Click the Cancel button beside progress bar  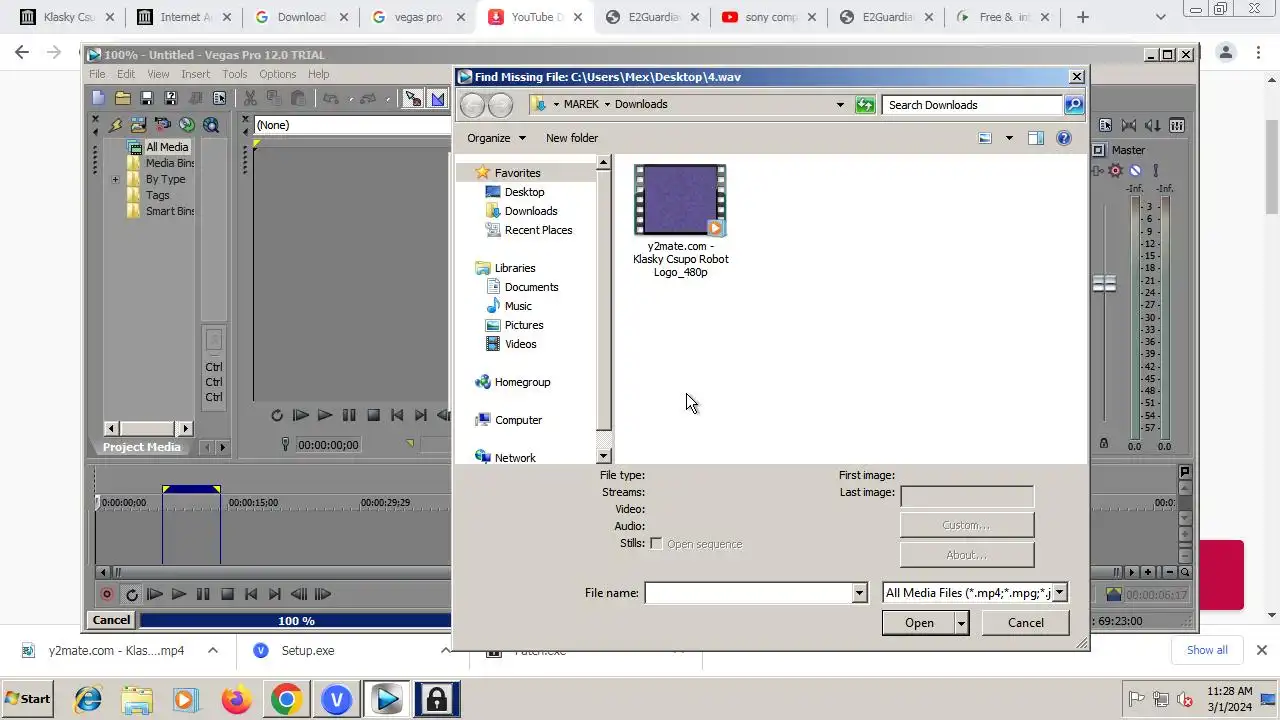111,620
